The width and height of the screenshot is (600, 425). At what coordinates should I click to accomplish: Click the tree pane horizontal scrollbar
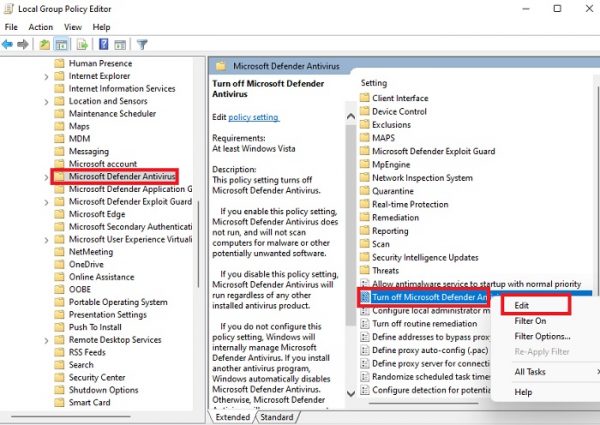(x=71, y=416)
